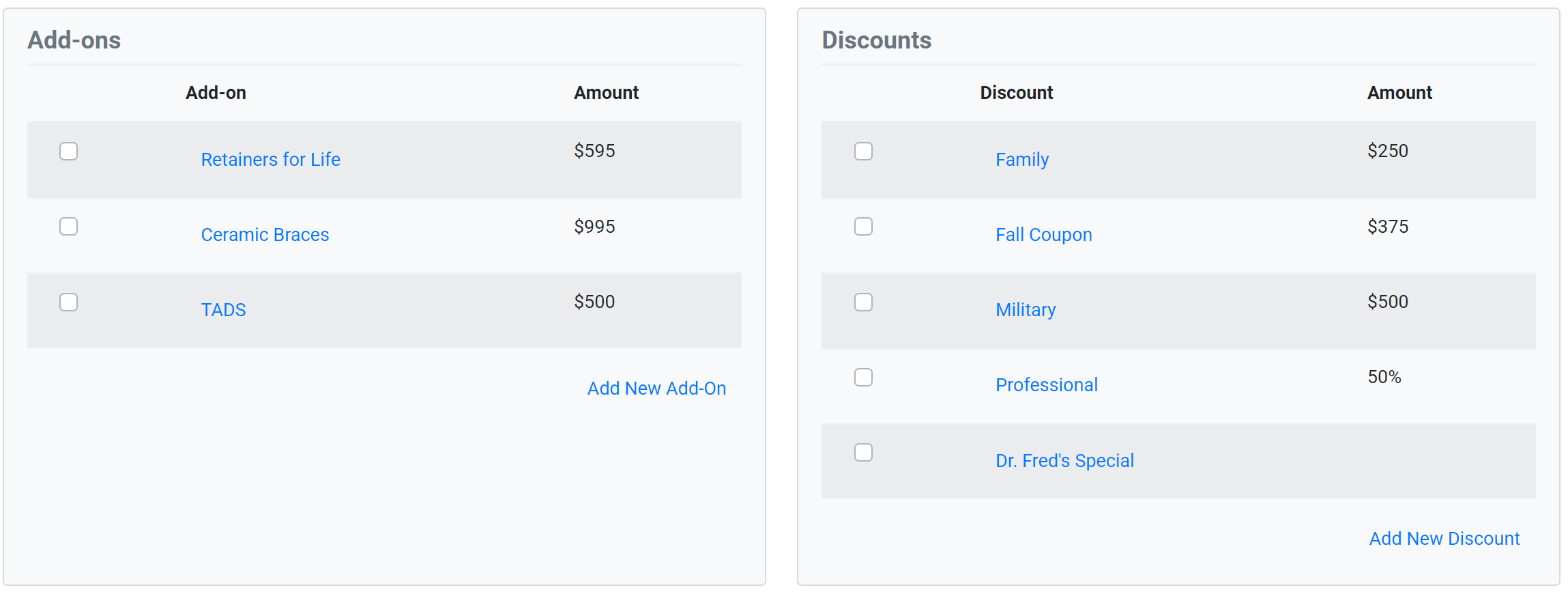Open the Retainers for Life details link

[x=270, y=159]
